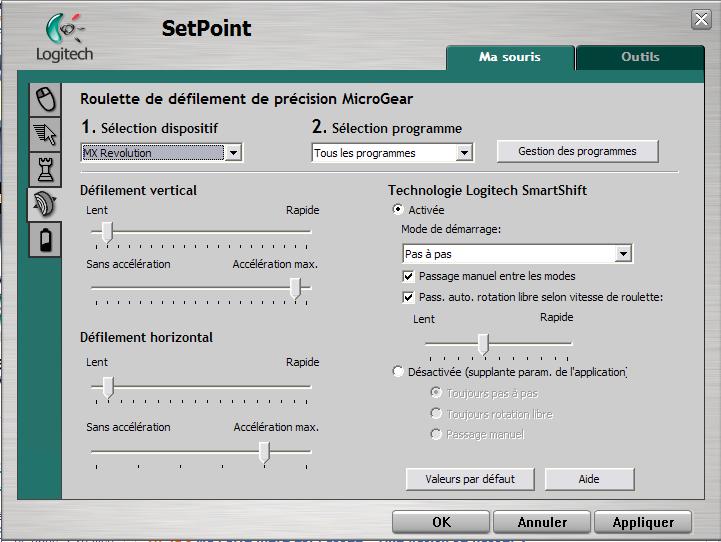The width and height of the screenshot is (721, 542).
Task: Select Toujours rotation libre radio option
Action: click(436, 413)
